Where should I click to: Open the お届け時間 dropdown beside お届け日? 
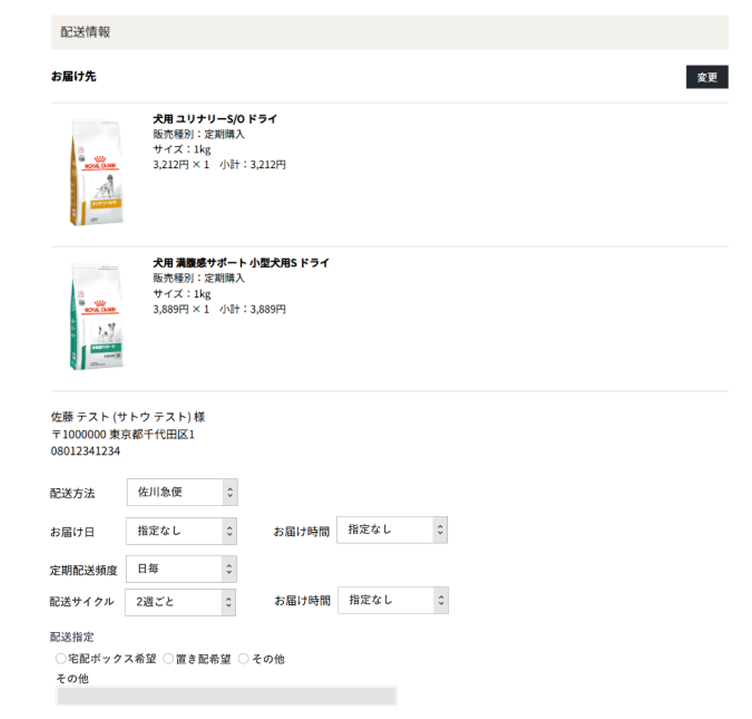[x=392, y=530]
